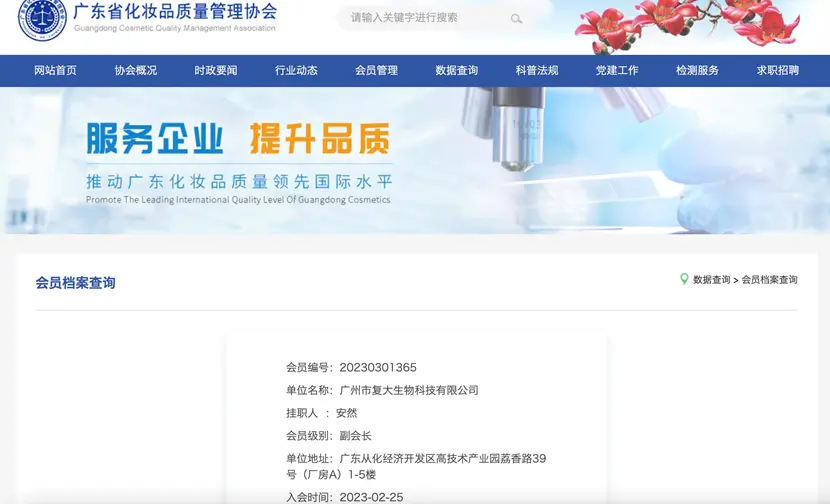Click the English name Guangdong Cosmetic Quality Management Association

coord(175,28)
